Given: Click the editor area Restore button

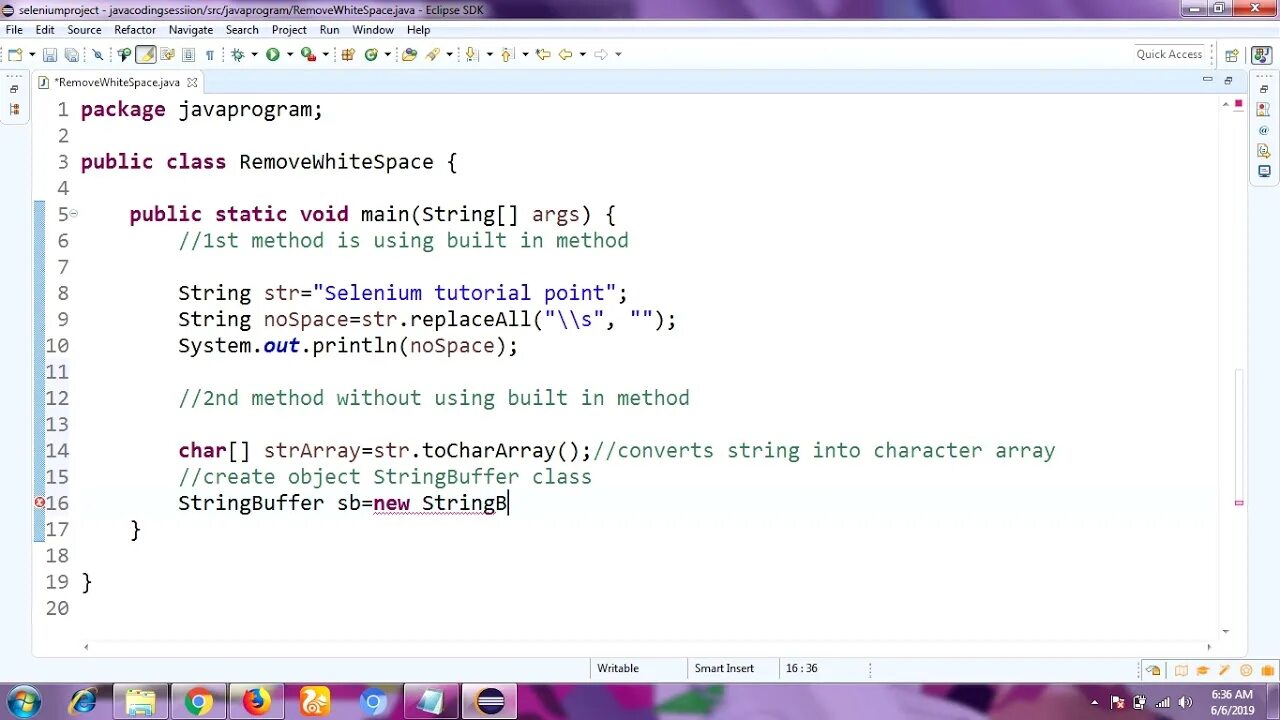Looking at the screenshot, I should [x=1229, y=80].
